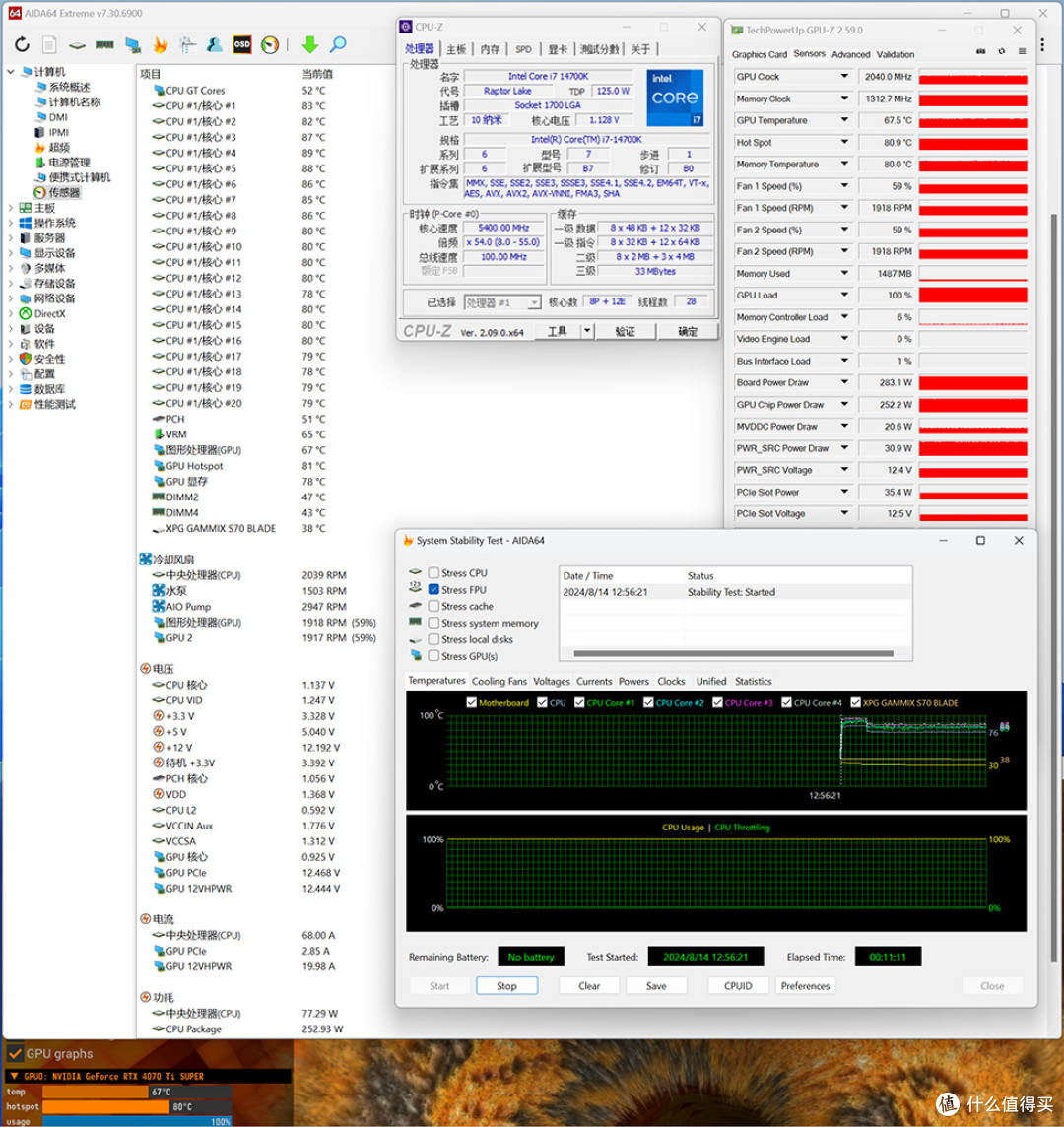Open the CPU-Z 工具 dropdown arrow
This screenshot has width=1064, height=1127.
(x=587, y=331)
